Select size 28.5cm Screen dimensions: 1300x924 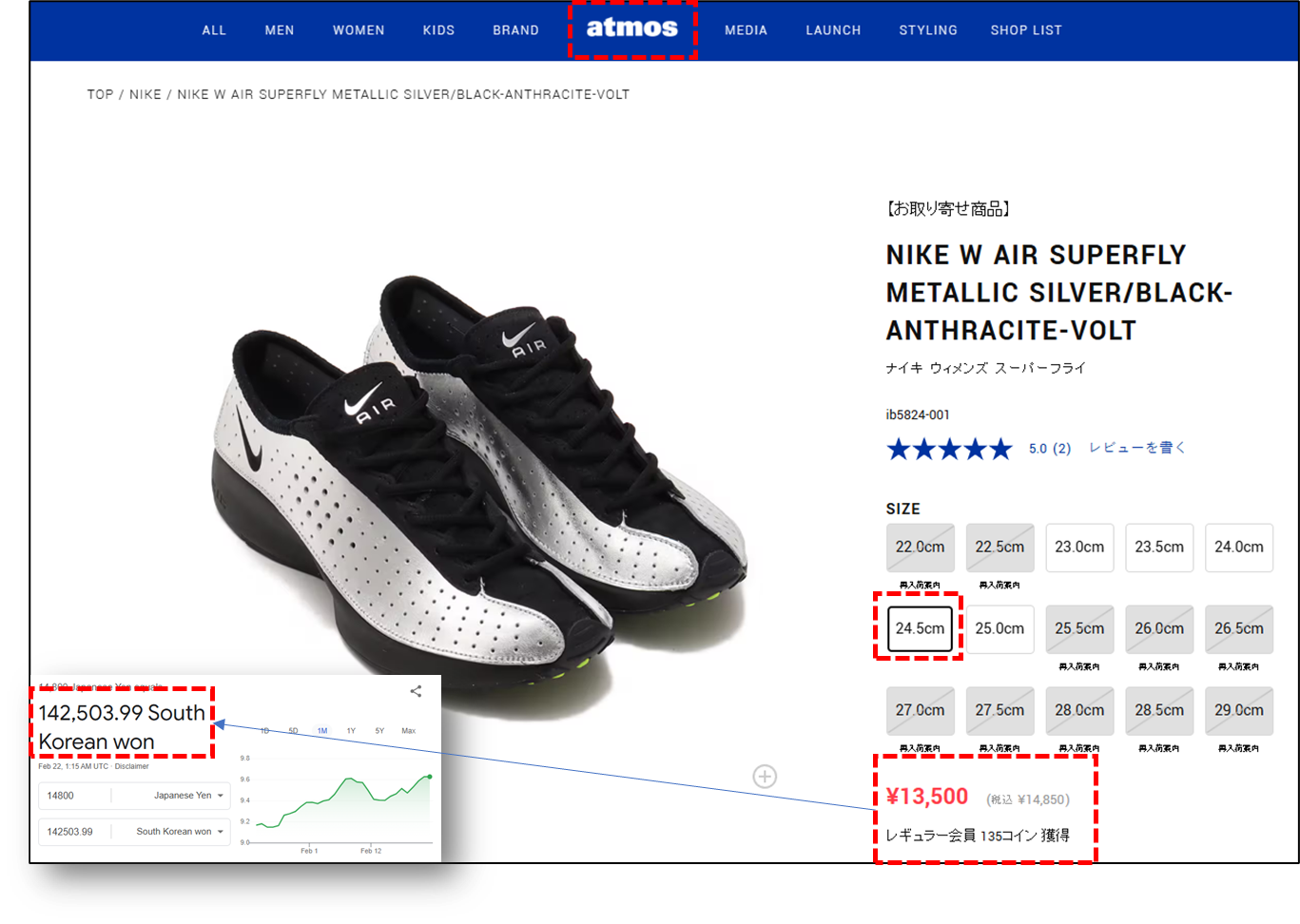click(x=1160, y=711)
